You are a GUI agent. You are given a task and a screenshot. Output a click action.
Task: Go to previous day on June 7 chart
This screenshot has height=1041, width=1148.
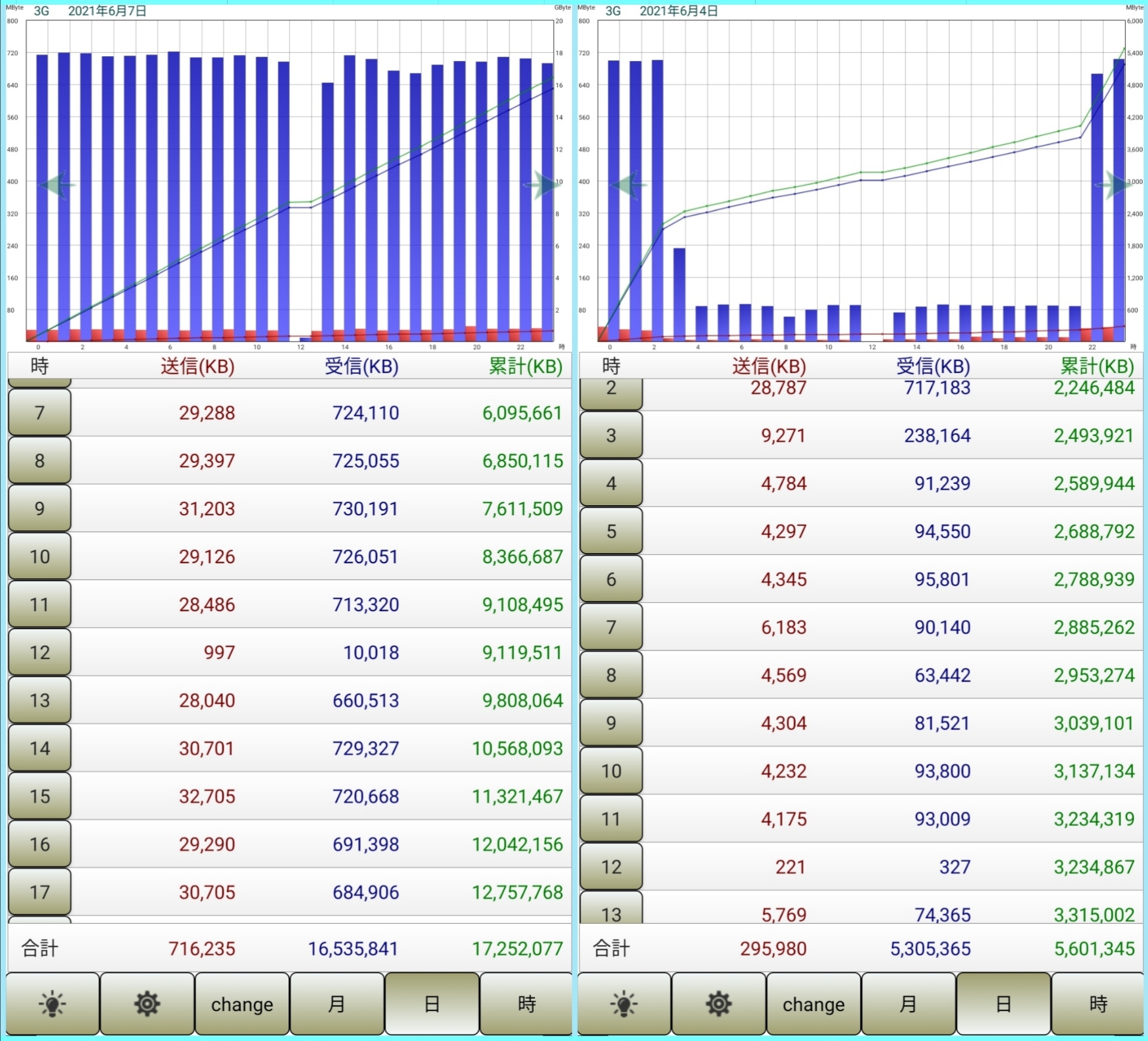(x=57, y=184)
